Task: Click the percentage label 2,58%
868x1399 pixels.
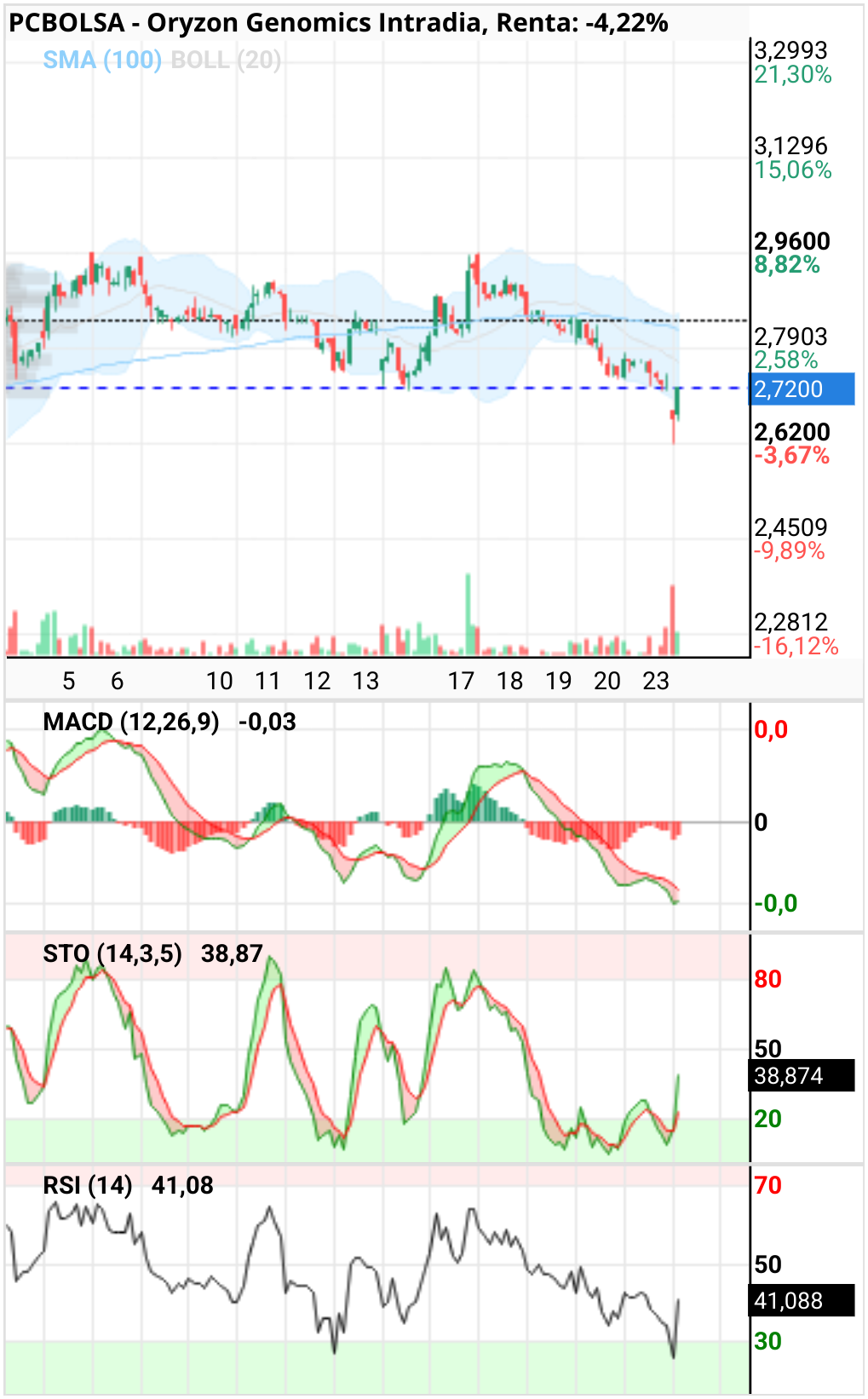Action: click(786, 360)
